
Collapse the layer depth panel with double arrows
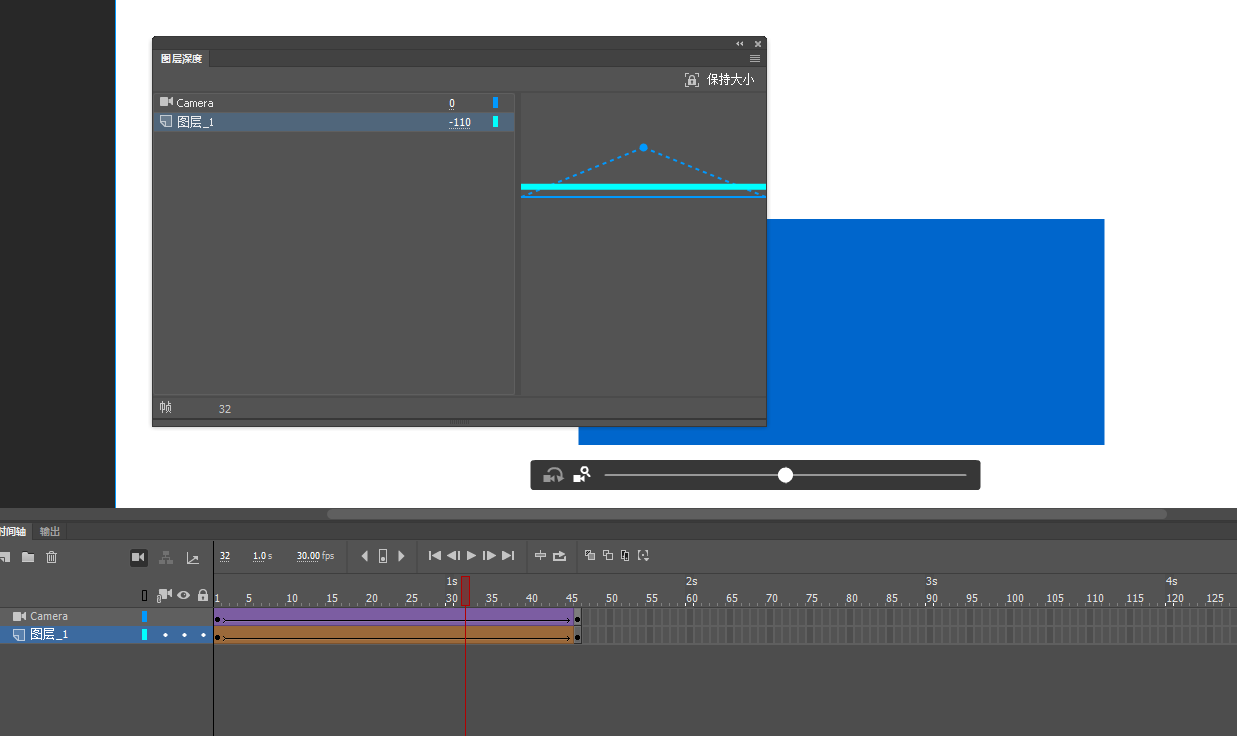[740, 44]
